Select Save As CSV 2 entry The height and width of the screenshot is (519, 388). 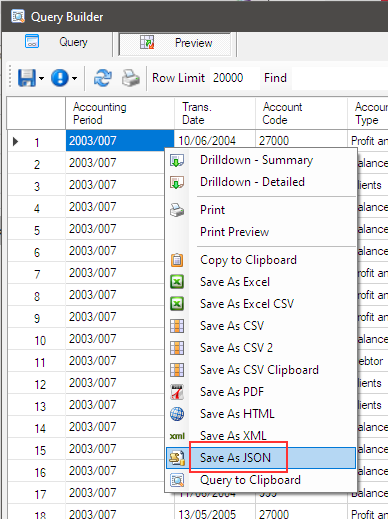[x=261, y=348]
